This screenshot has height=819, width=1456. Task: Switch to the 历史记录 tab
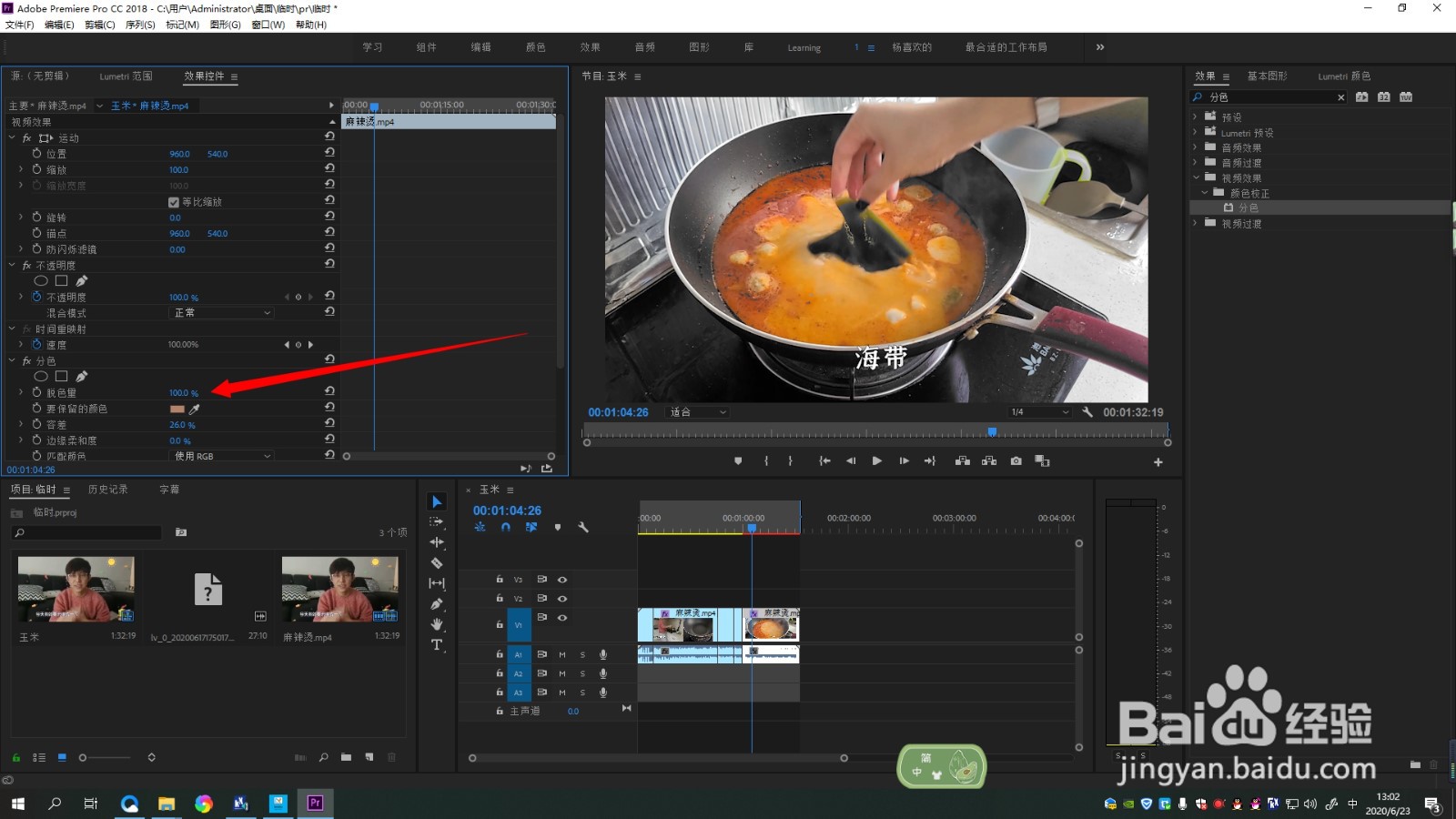[107, 490]
